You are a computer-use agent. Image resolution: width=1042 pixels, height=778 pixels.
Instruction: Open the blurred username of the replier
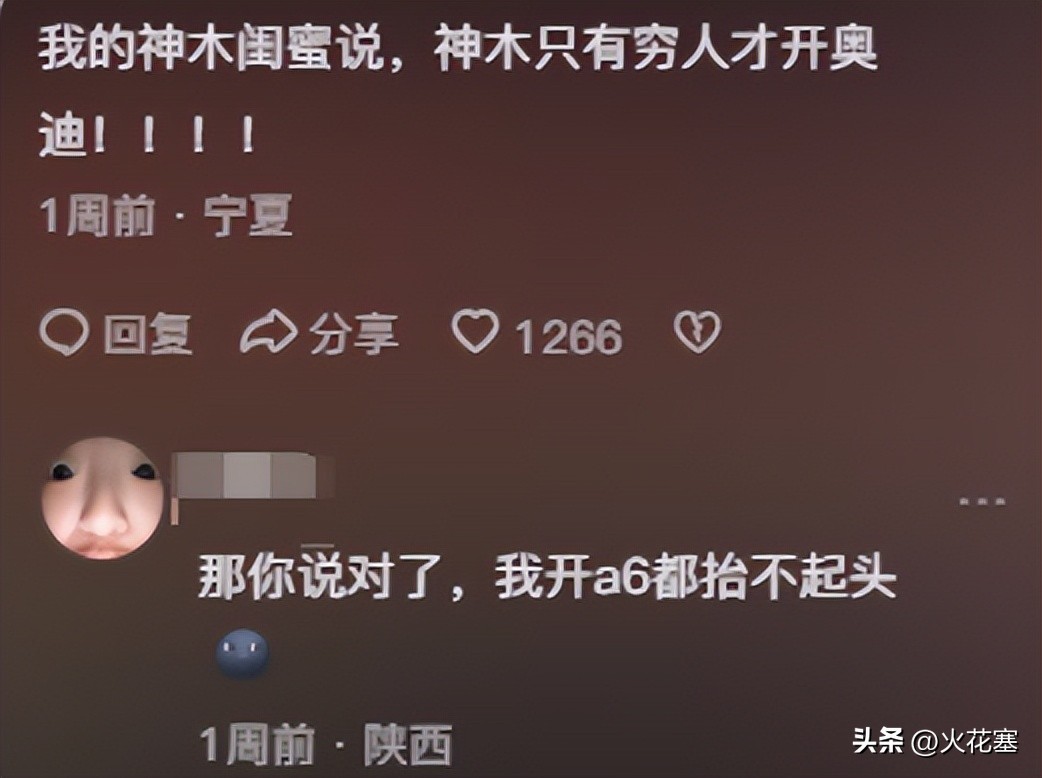(x=252, y=477)
